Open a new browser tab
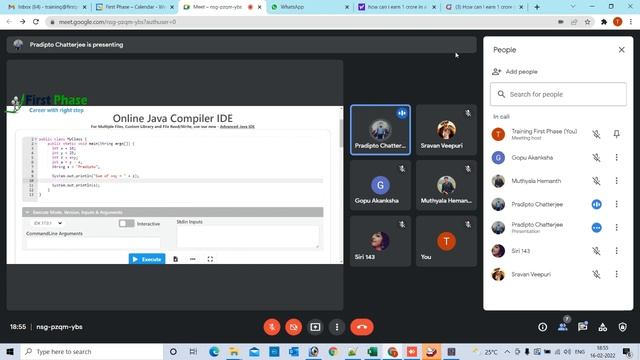Screen dimensions: 640x360 537,7
